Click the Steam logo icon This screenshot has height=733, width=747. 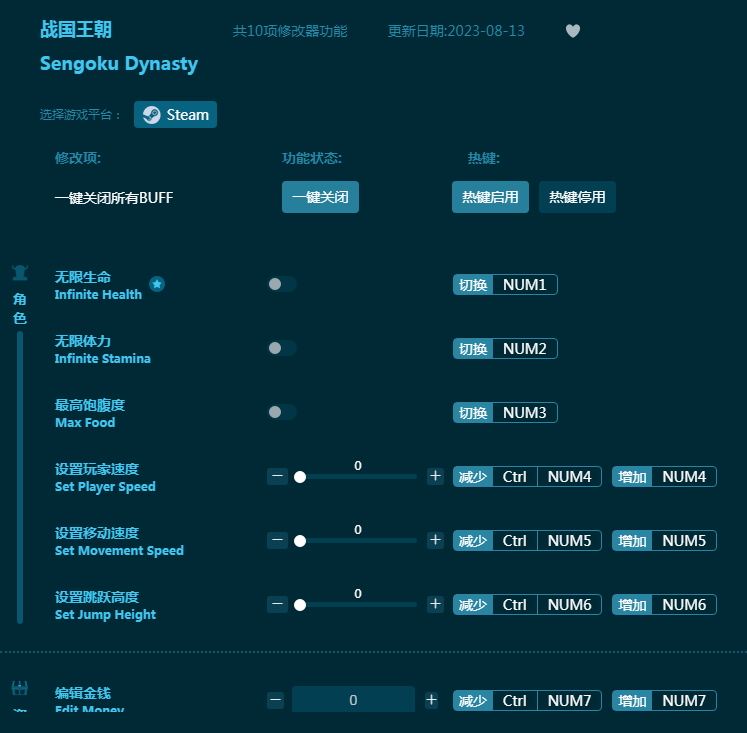click(x=151, y=115)
